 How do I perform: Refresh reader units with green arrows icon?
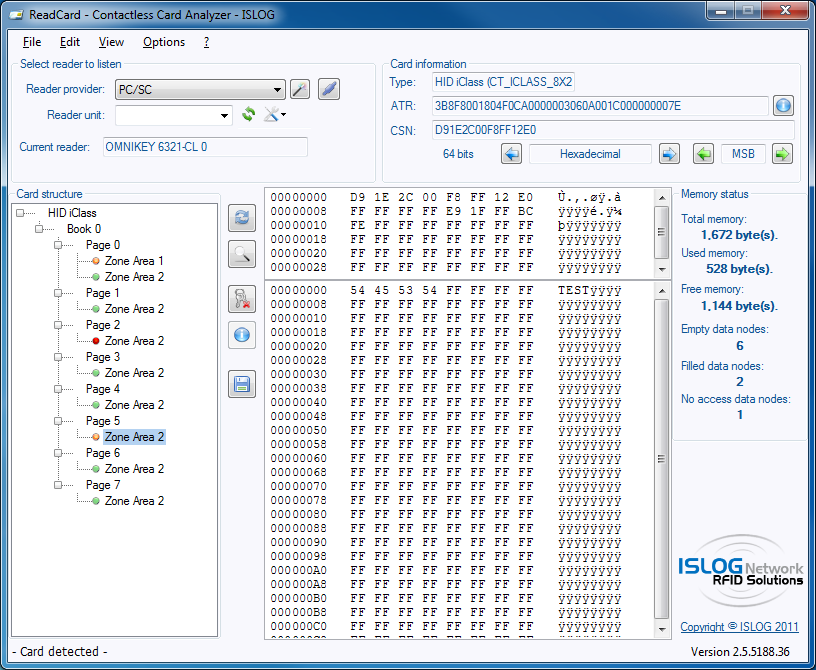tap(249, 114)
